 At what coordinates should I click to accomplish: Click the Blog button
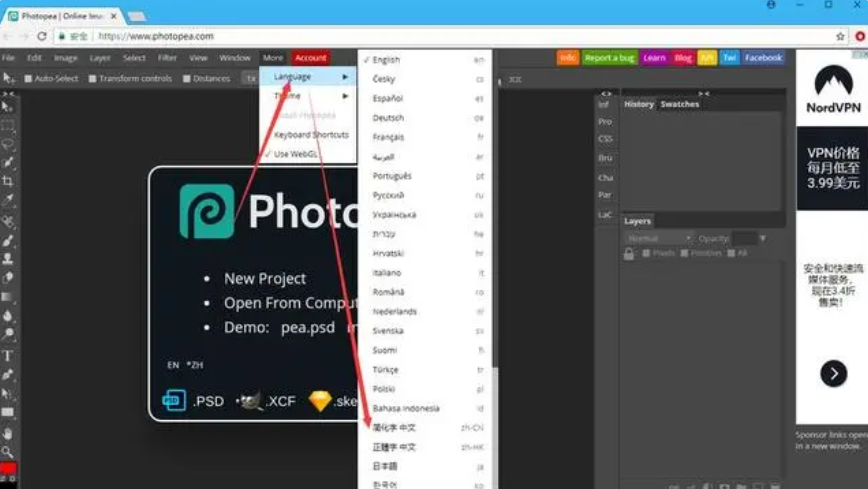683,58
